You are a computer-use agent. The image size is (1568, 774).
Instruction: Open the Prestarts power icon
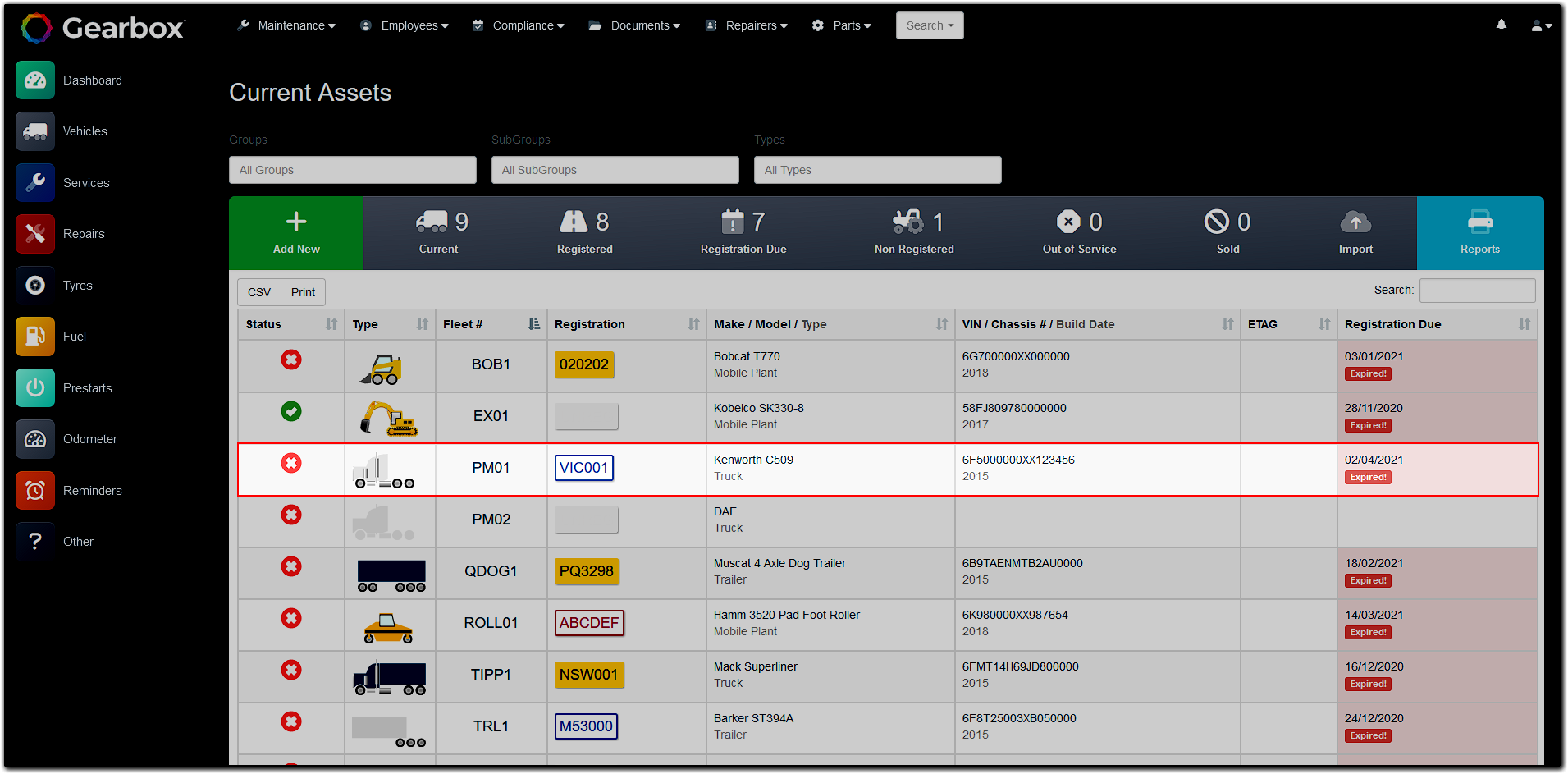[x=35, y=388]
